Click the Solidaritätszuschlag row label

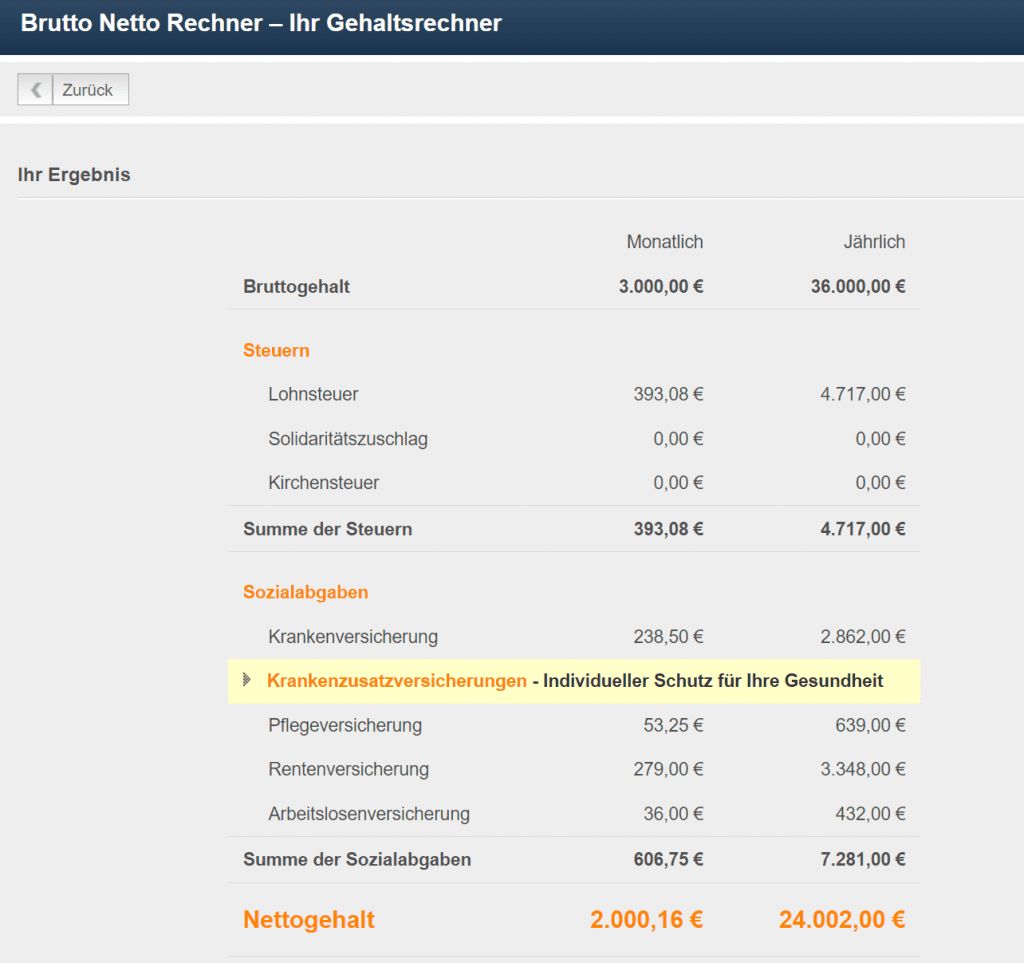[348, 439]
